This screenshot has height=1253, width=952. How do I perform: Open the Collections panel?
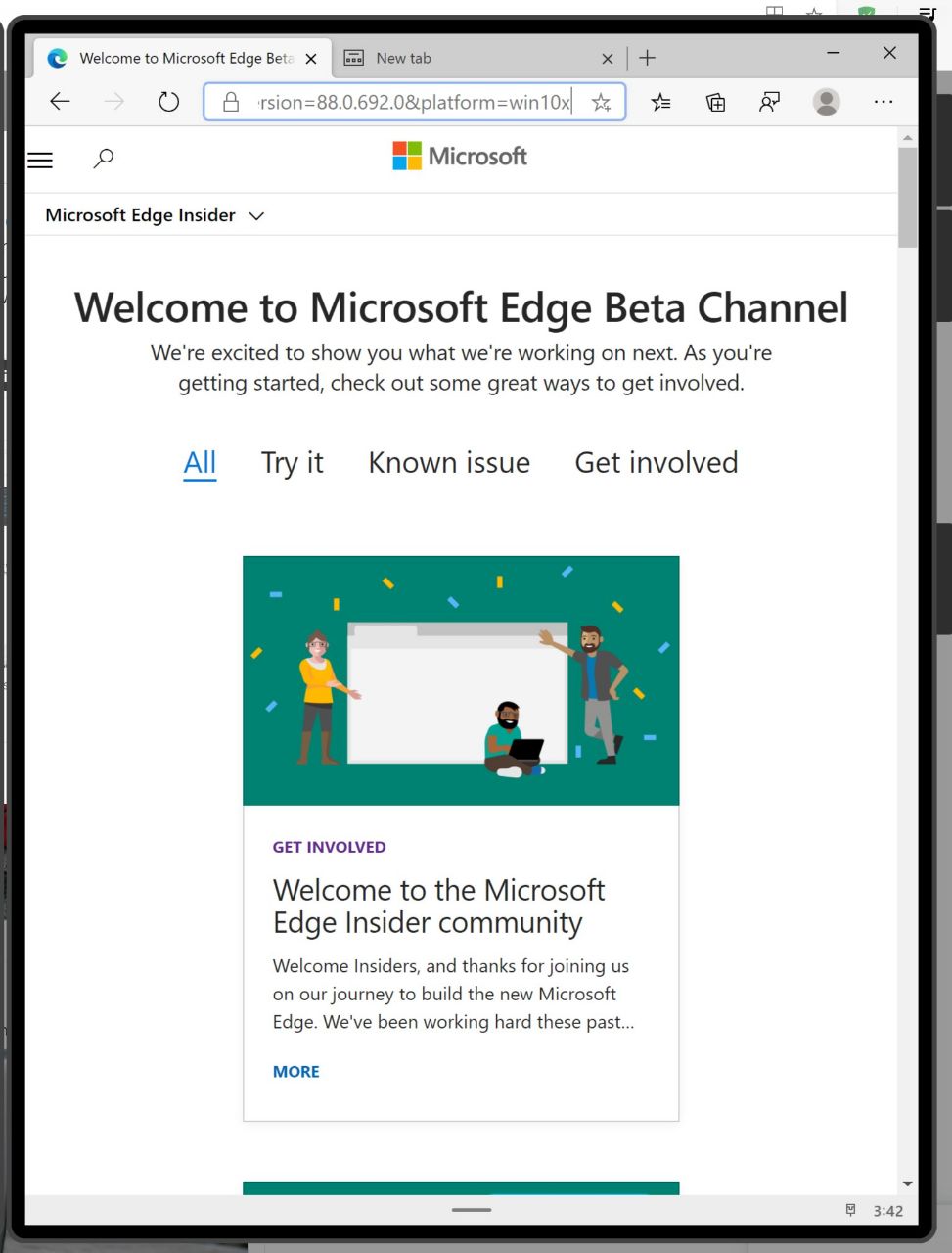716,102
